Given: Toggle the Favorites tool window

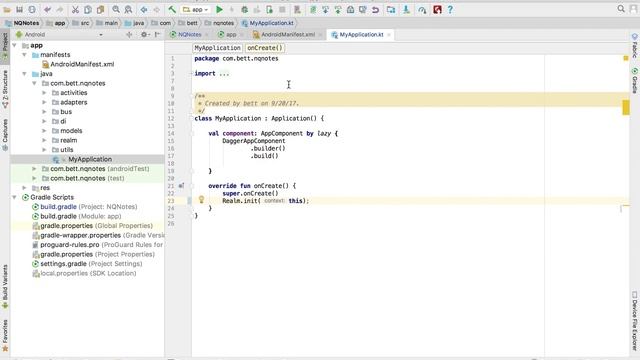Looking at the screenshot, I should (x=5, y=335).
